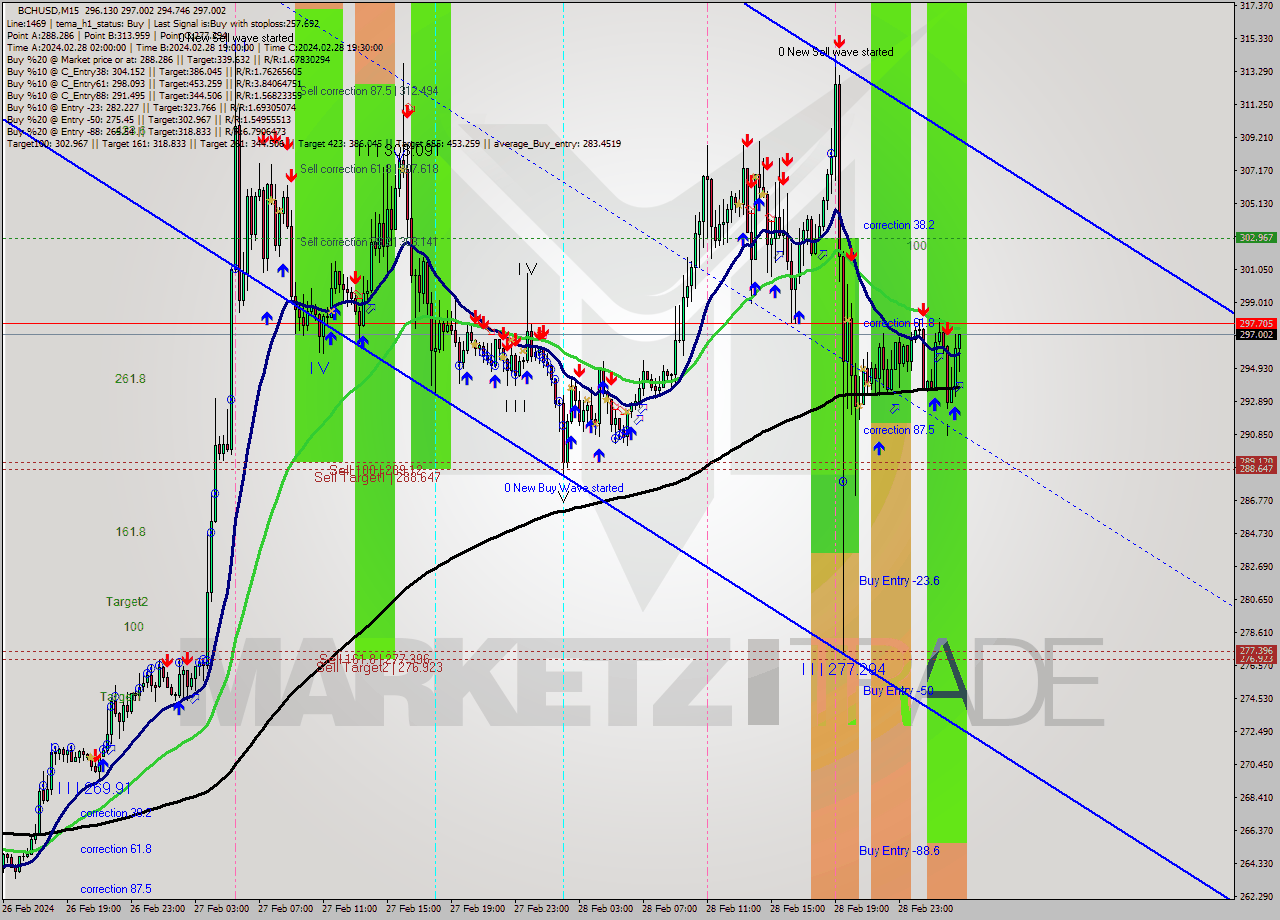Click the '28 Feb 15:00' time axis label
The image size is (1280, 920).
[797, 910]
